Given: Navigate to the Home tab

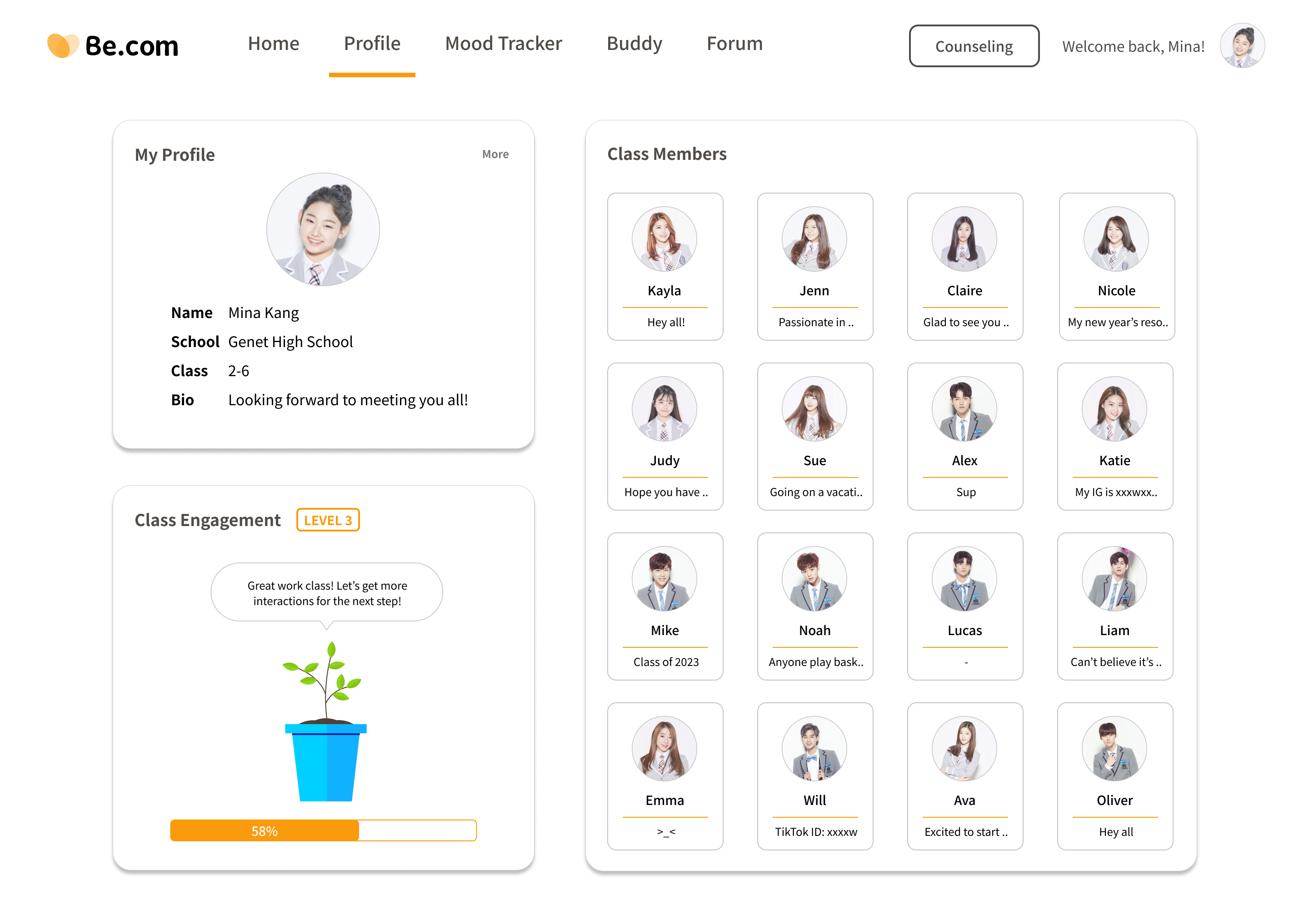Looking at the screenshot, I should coord(273,44).
